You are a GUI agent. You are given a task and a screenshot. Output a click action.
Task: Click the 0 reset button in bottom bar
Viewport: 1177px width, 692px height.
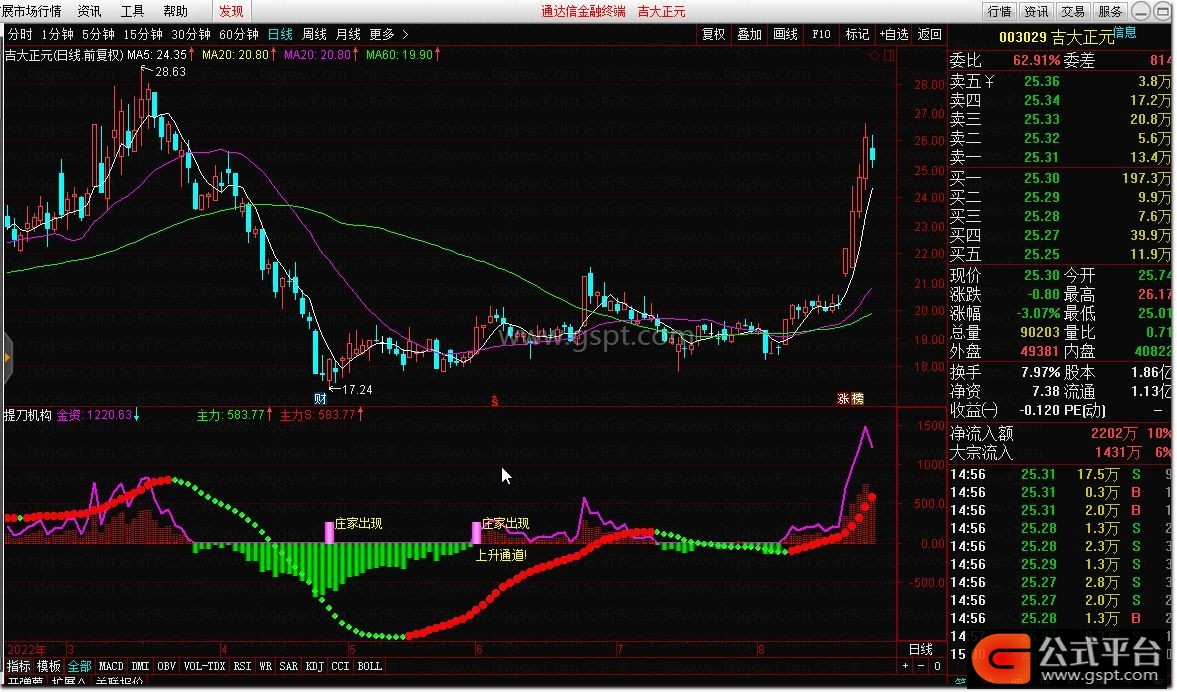coord(937,666)
